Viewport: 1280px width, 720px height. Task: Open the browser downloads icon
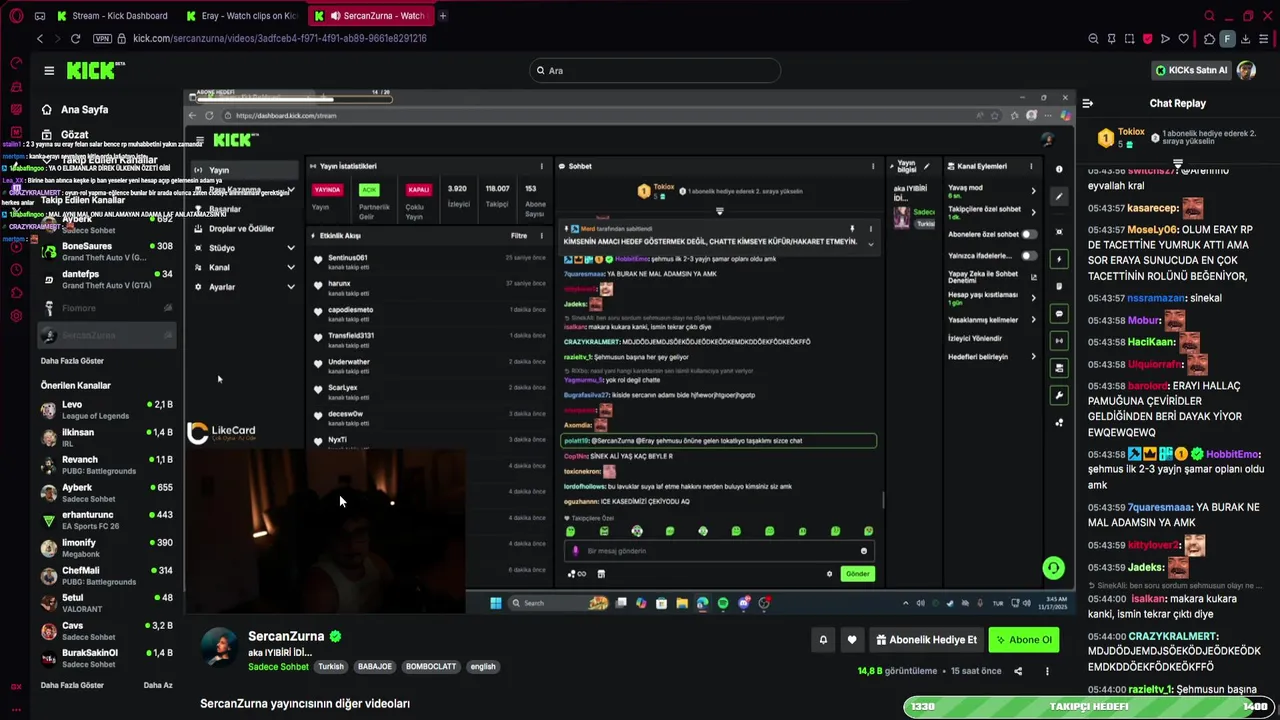1246,39
